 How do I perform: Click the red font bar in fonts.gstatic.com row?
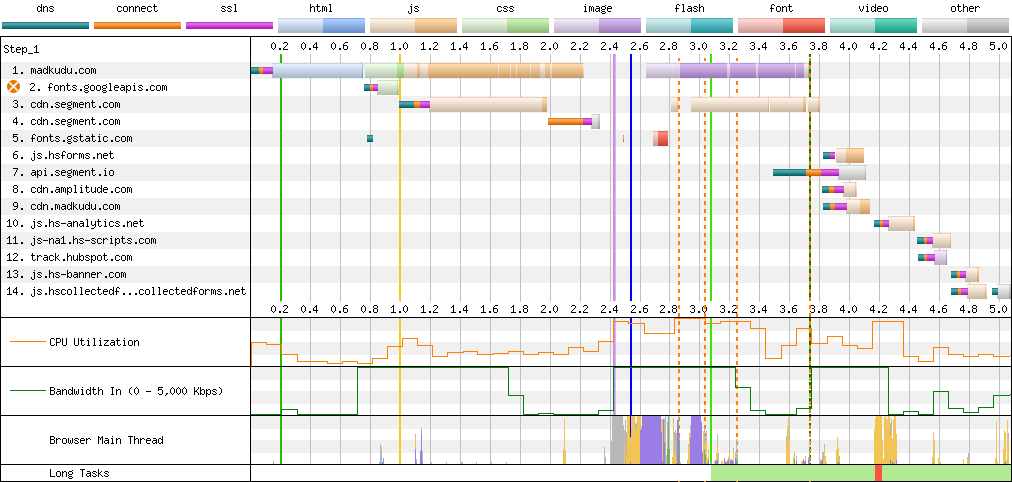click(661, 138)
